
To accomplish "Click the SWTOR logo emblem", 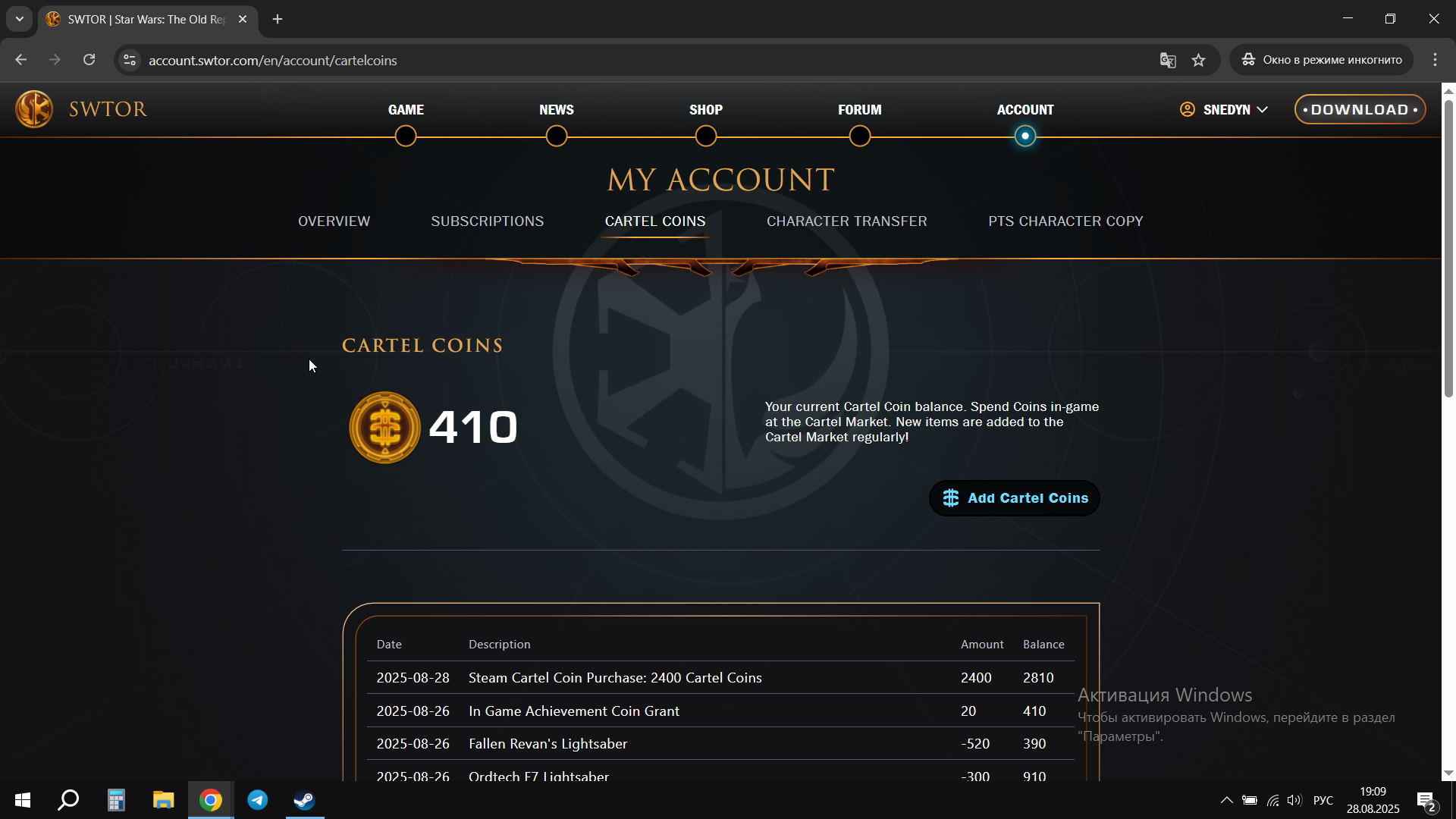I will [x=34, y=109].
